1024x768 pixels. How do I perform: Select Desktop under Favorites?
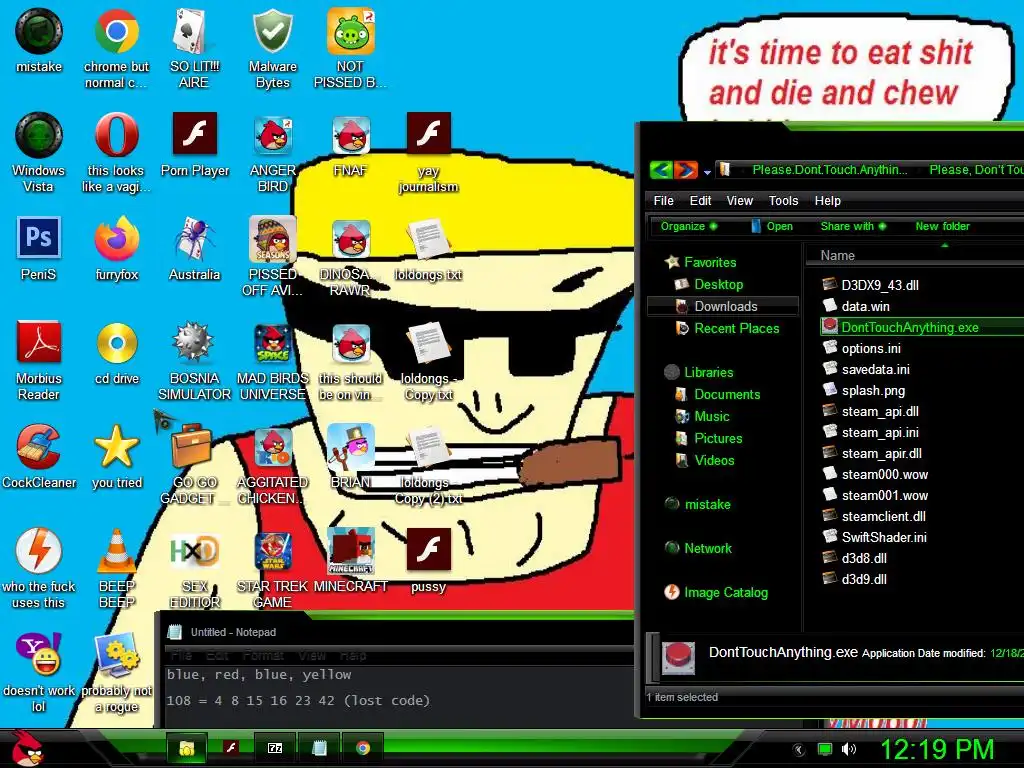click(718, 284)
